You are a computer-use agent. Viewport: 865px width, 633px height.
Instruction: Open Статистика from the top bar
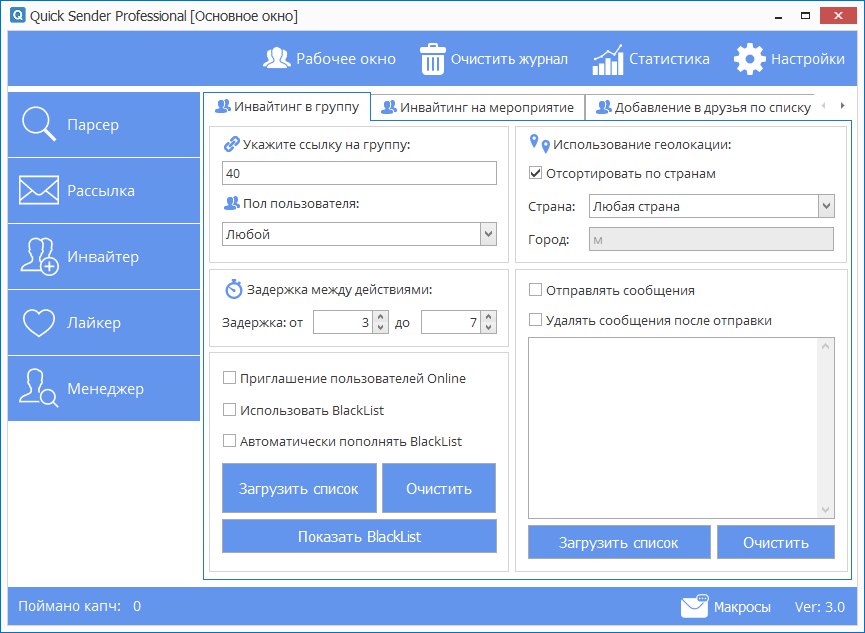click(x=651, y=59)
